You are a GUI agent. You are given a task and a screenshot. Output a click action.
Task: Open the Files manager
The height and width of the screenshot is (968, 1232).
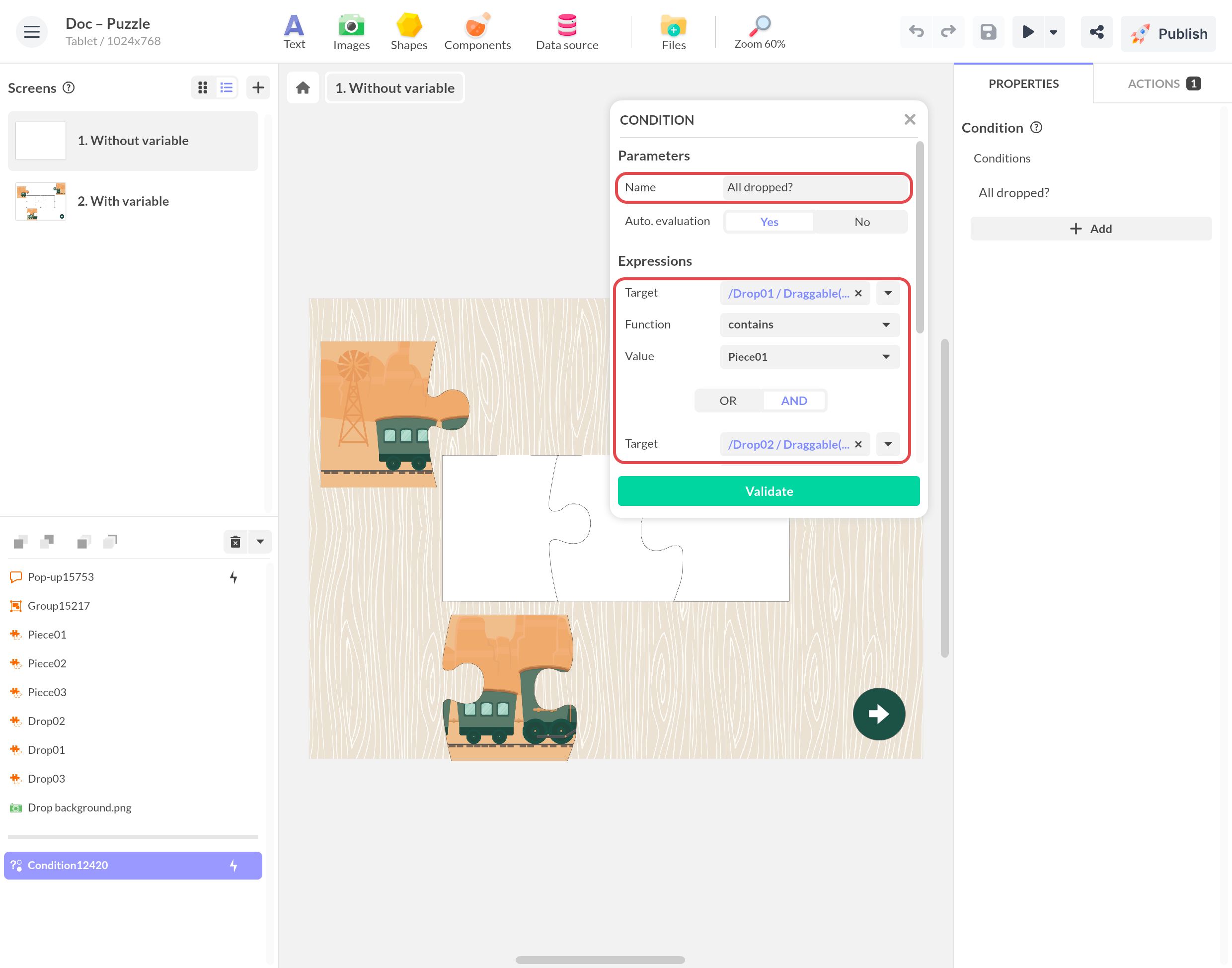[x=674, y=32]
